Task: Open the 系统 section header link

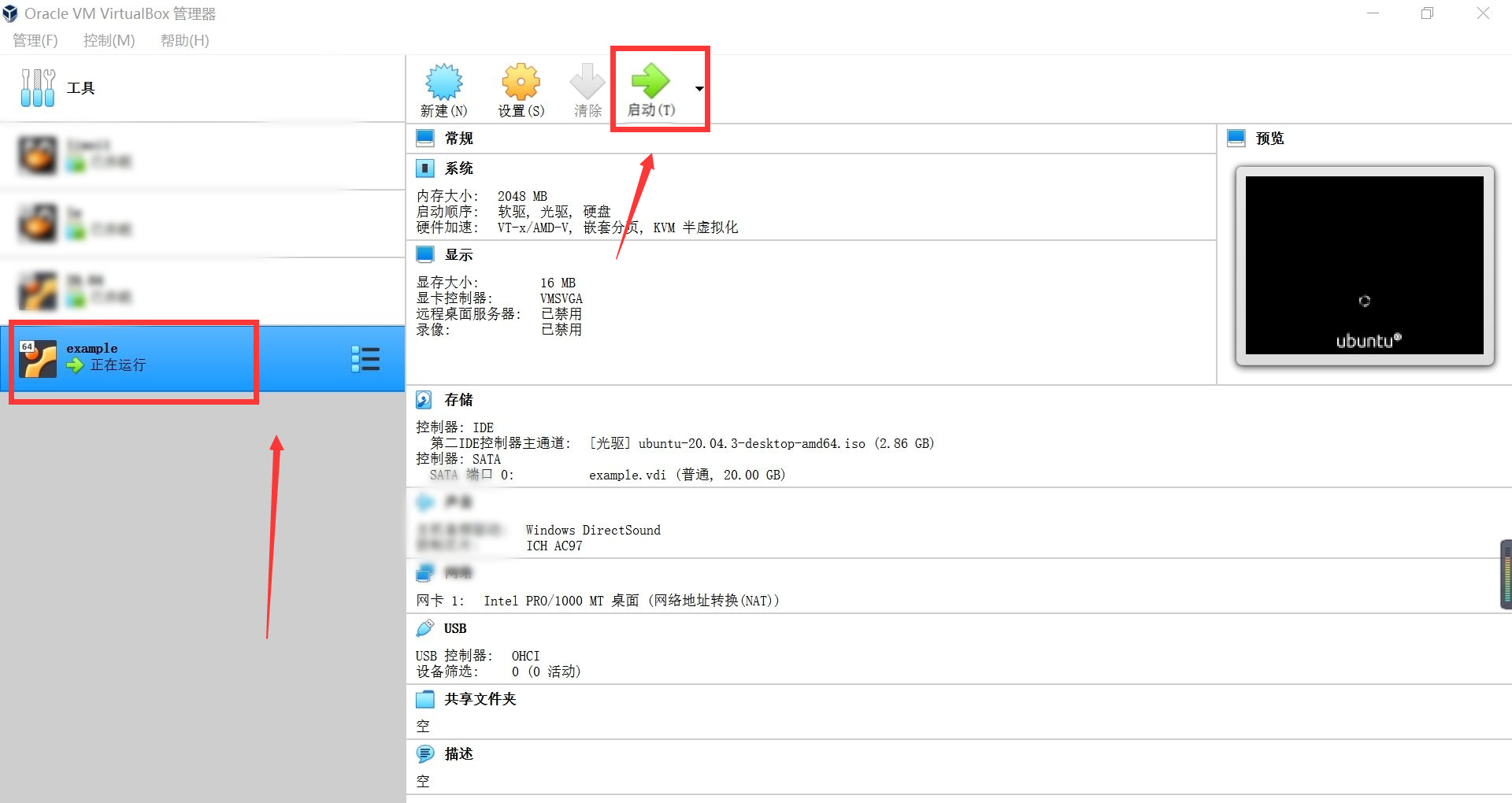Action: (x=459, y=168)
